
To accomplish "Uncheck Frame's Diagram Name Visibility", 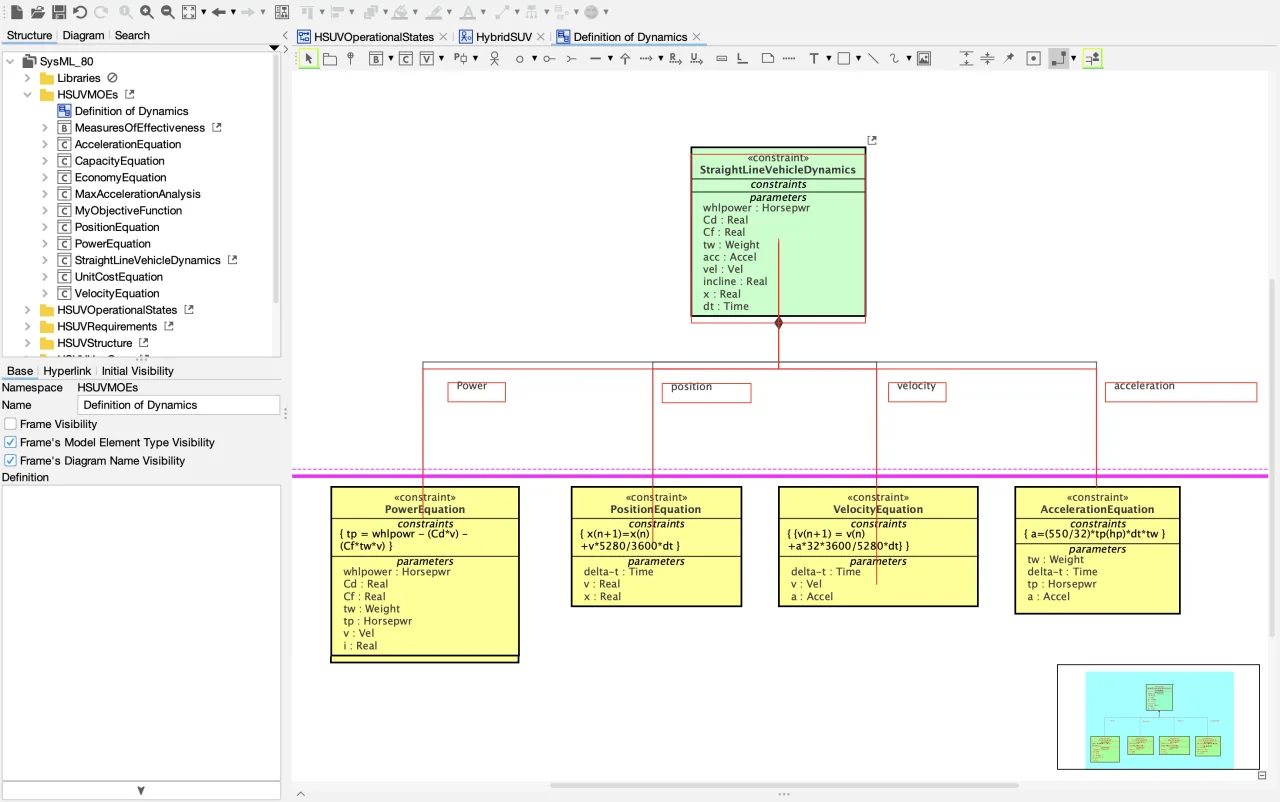I will point(11,461).
